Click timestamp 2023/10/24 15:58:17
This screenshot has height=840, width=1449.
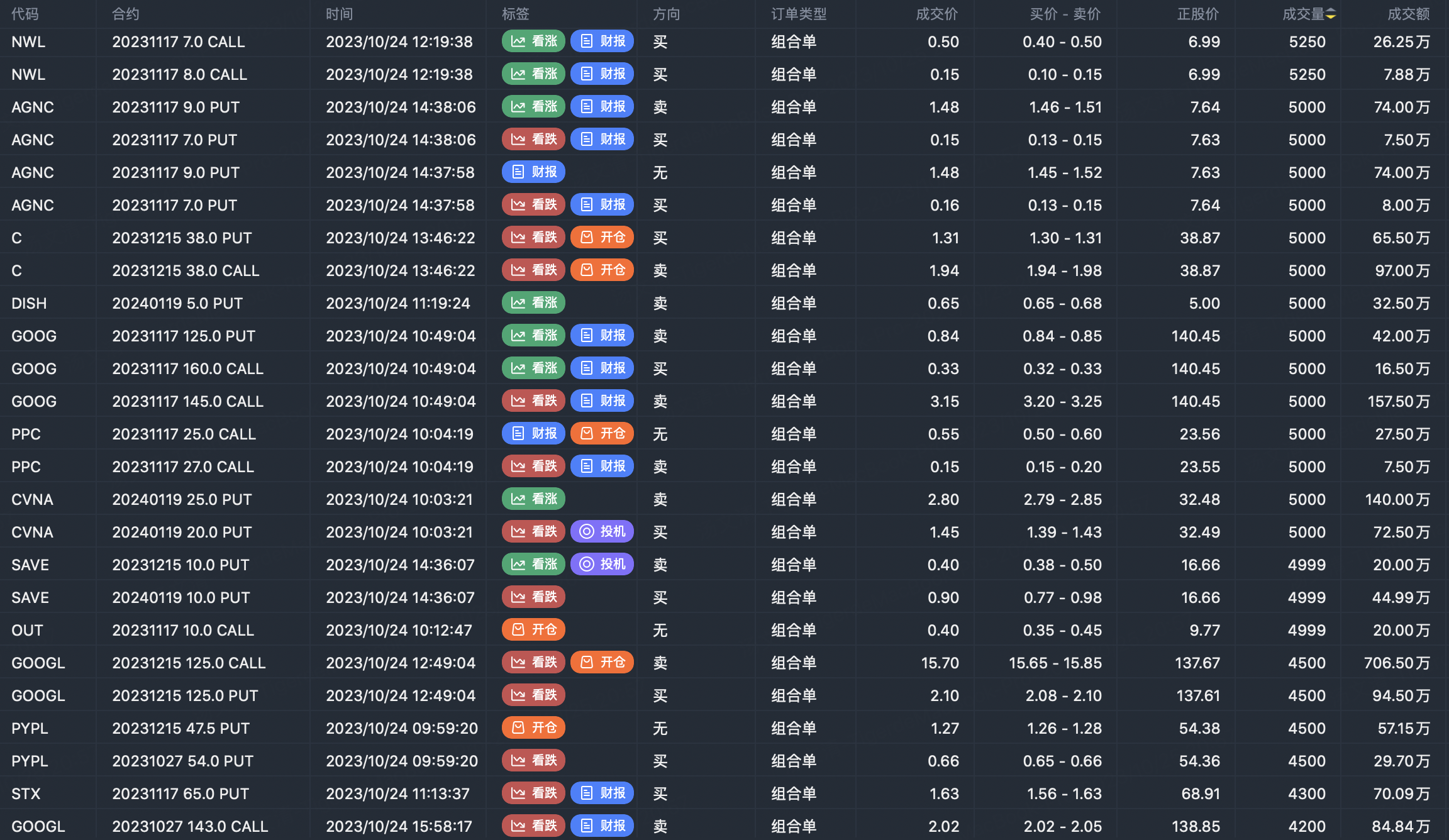(399, 827)
